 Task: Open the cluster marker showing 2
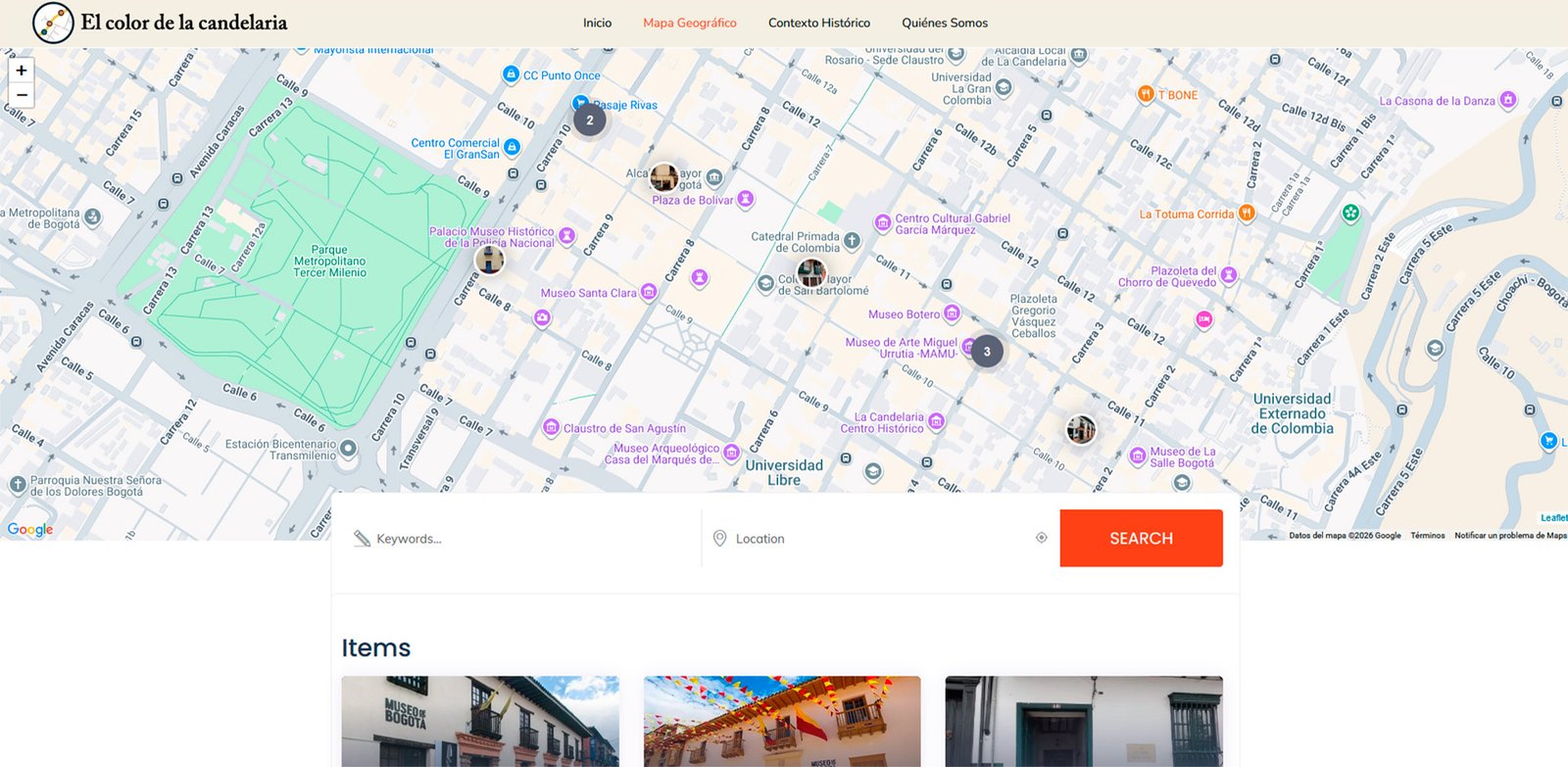click(589, 120)
